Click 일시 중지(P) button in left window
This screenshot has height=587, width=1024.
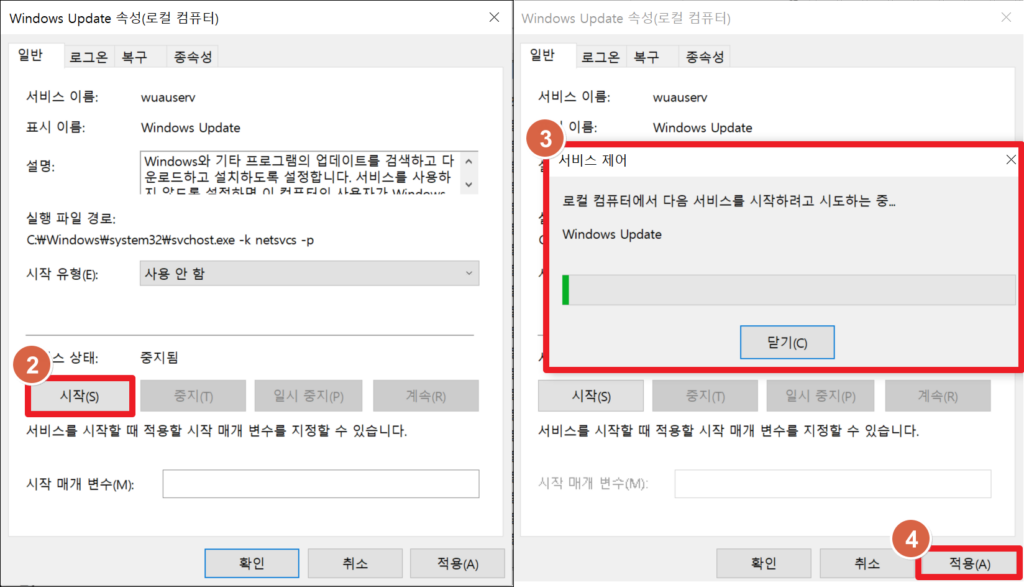308,396
